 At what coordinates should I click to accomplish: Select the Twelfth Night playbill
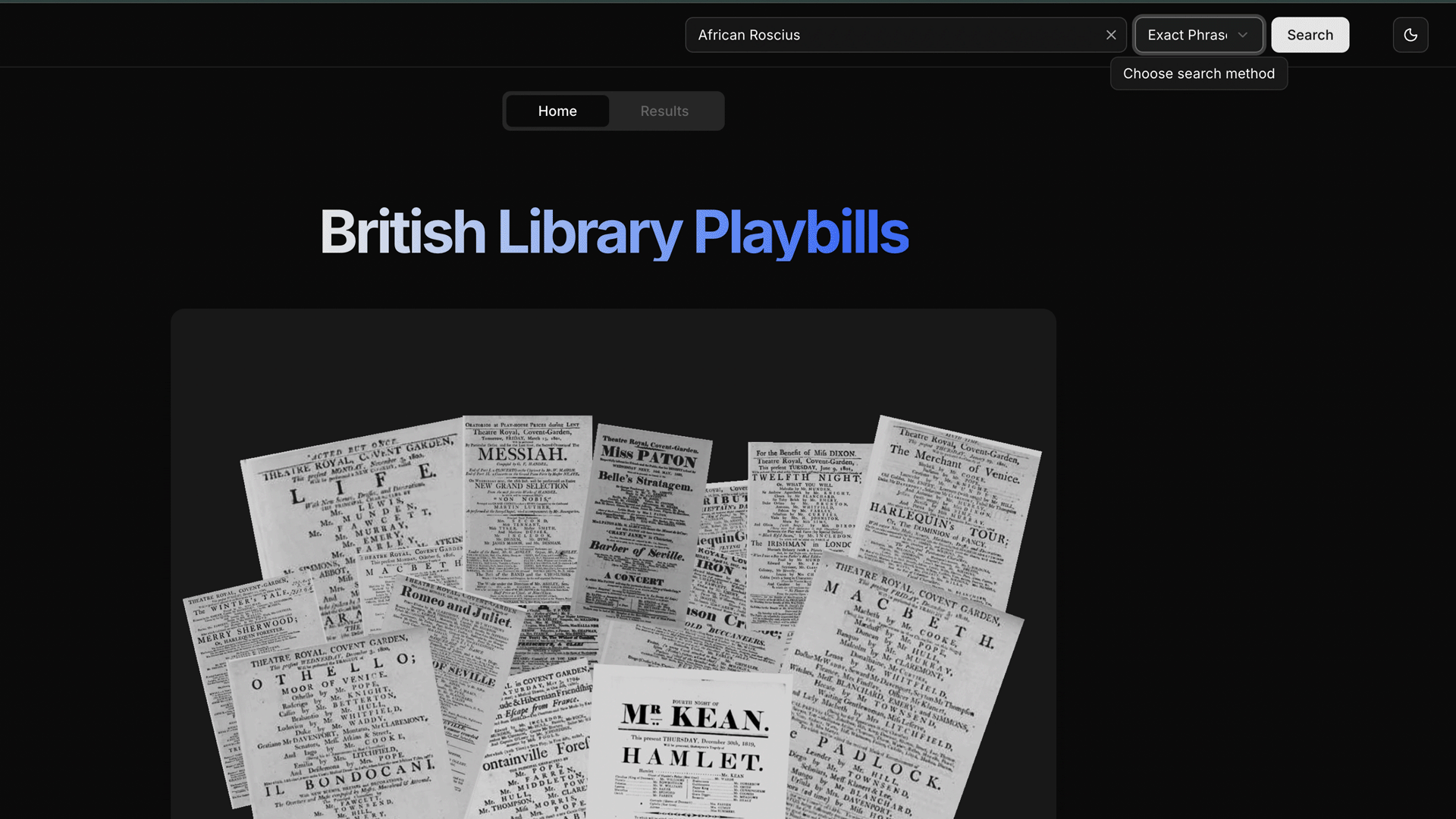804,485
